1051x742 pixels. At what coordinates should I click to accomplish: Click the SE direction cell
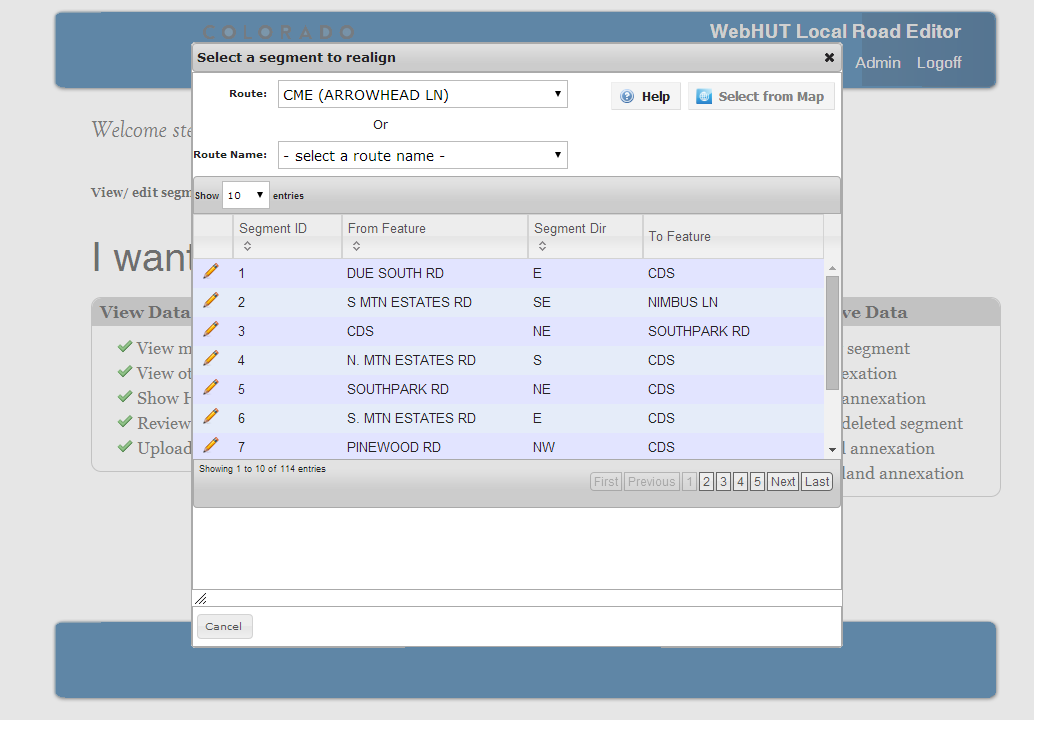[x=542, y=302]
